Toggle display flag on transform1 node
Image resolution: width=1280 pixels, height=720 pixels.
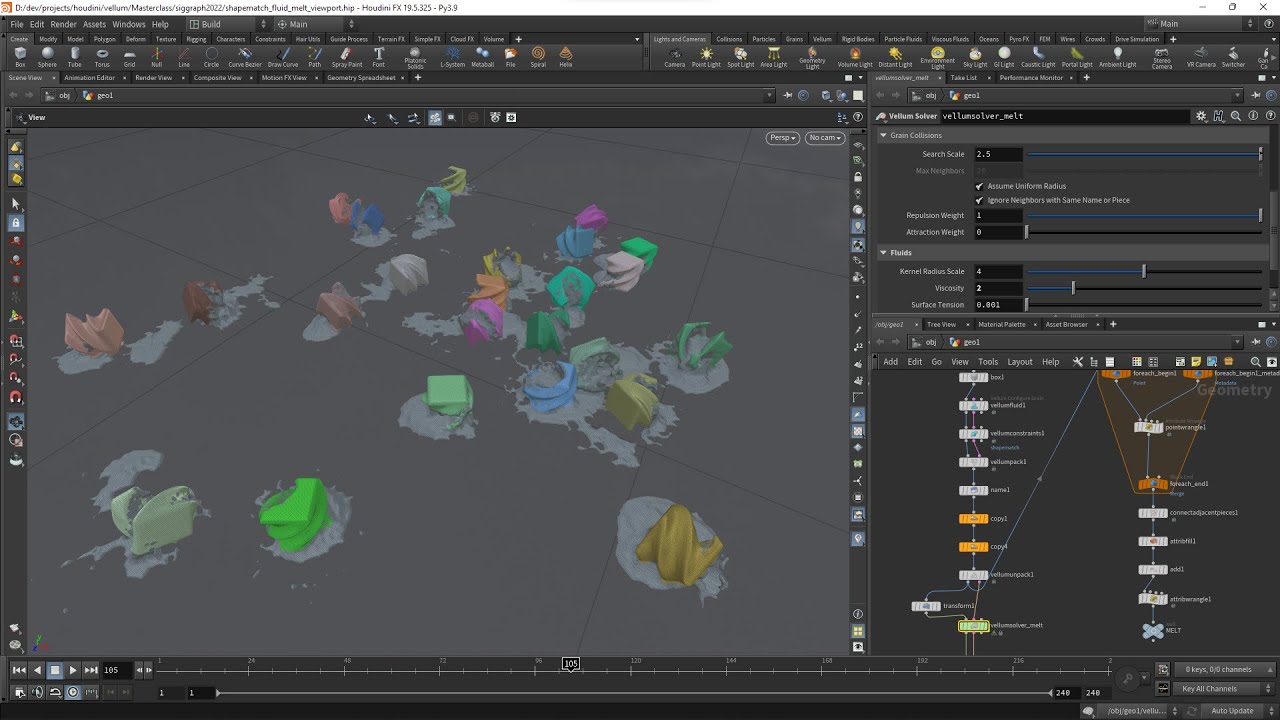[x=938, y=606]
